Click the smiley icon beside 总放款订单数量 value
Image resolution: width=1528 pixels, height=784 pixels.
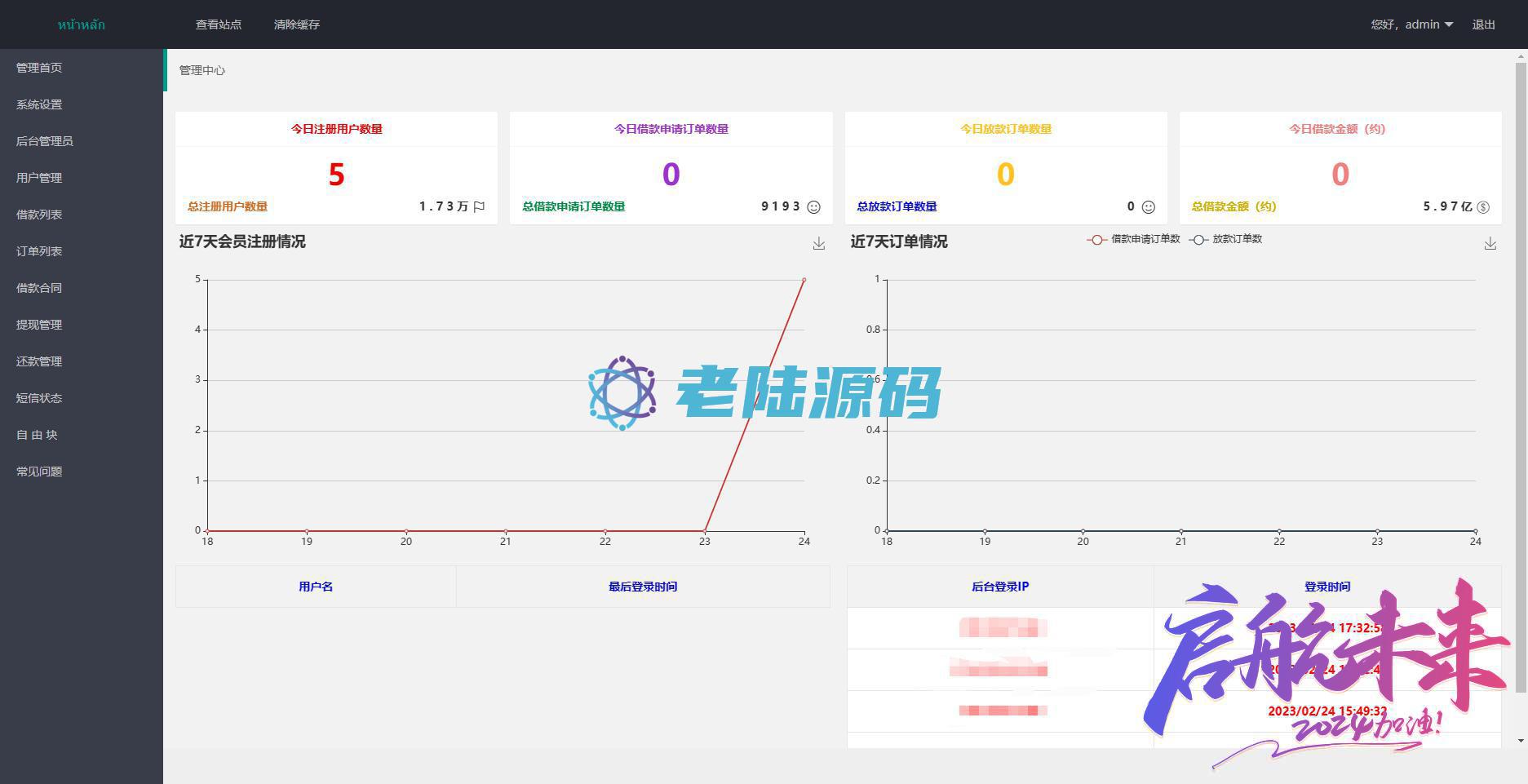[1148, 207]
